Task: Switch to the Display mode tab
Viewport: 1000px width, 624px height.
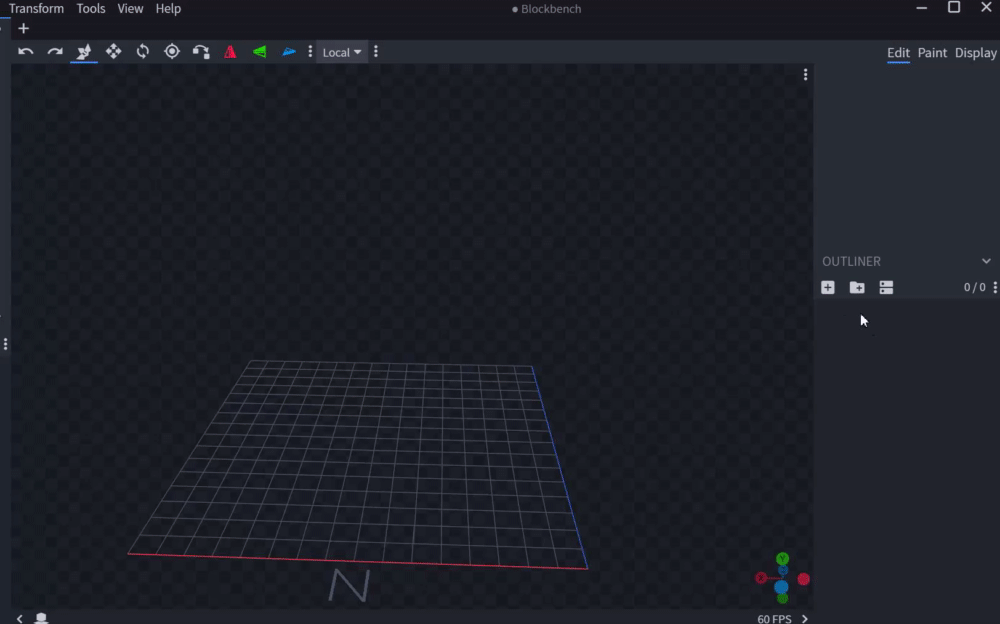Action: tap(976, 53)
